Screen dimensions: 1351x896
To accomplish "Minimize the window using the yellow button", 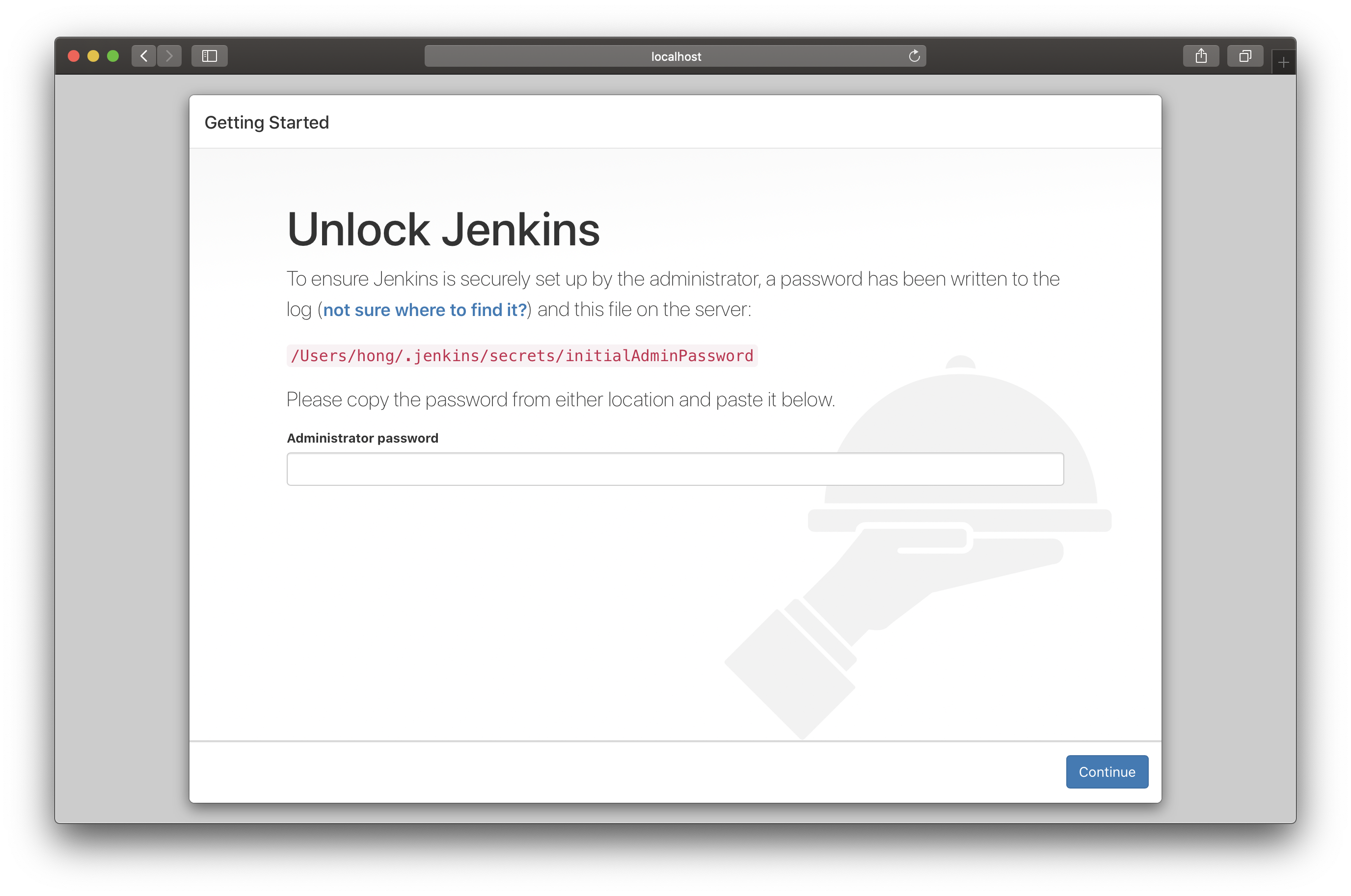I will [x=93, y=56].
